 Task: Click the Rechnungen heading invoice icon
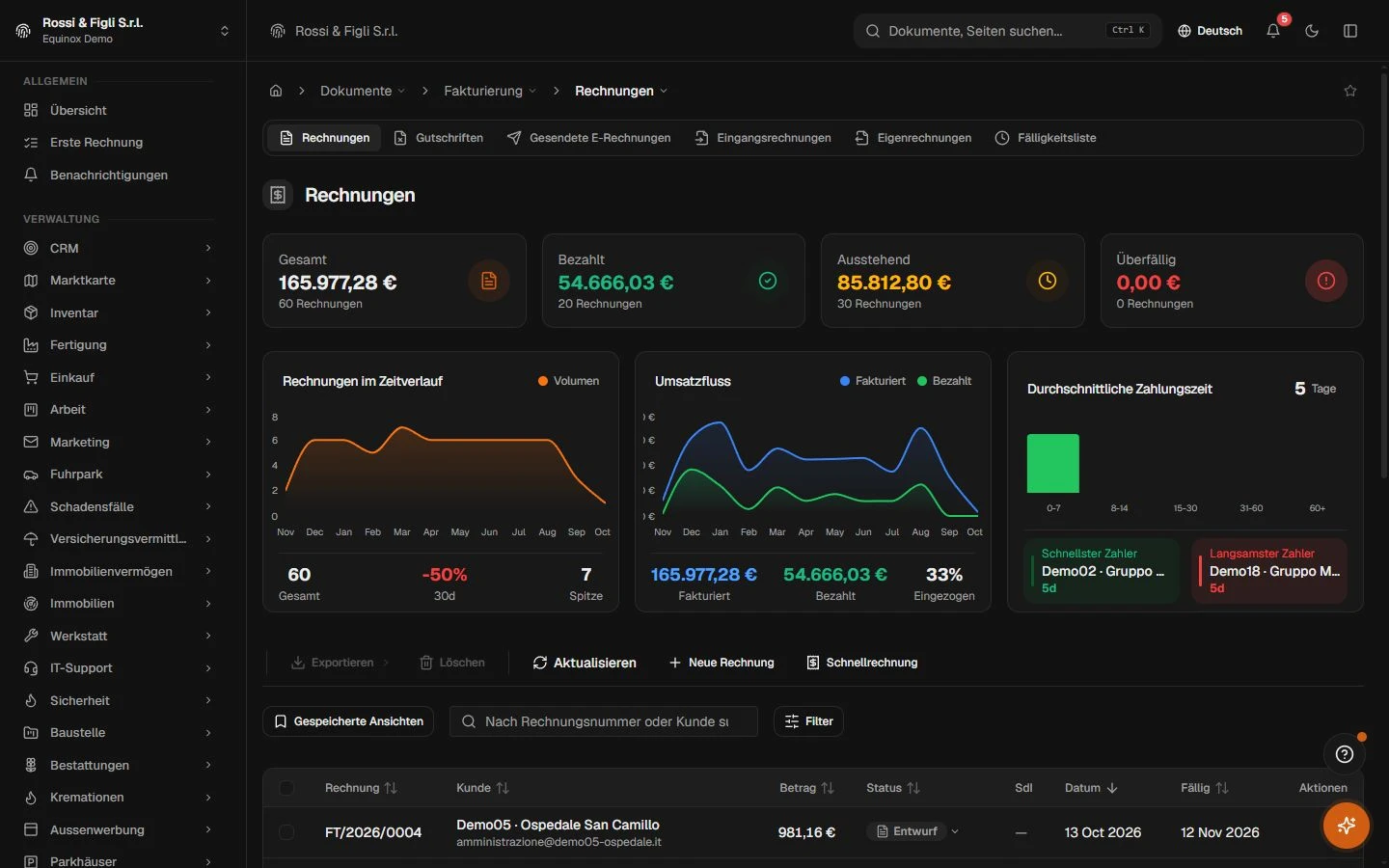tap(278, 195)
